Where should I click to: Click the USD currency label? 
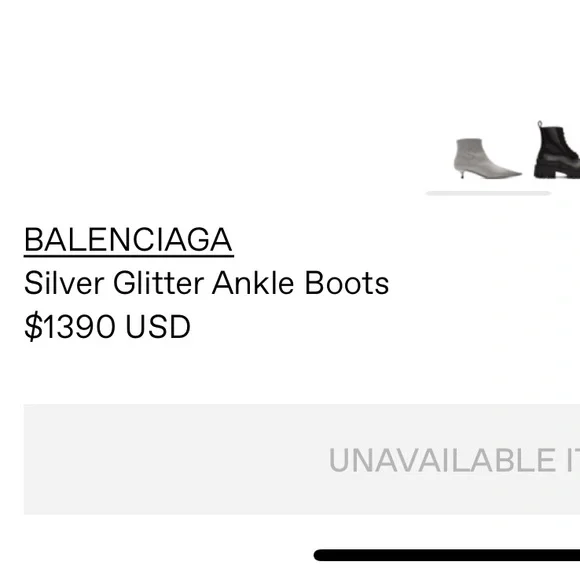click(158, 326)
